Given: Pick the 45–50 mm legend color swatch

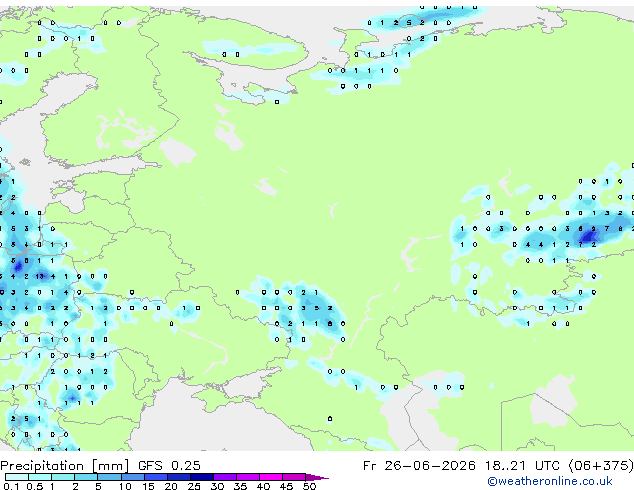Looking at the screenshot, I should coord(294,477).
